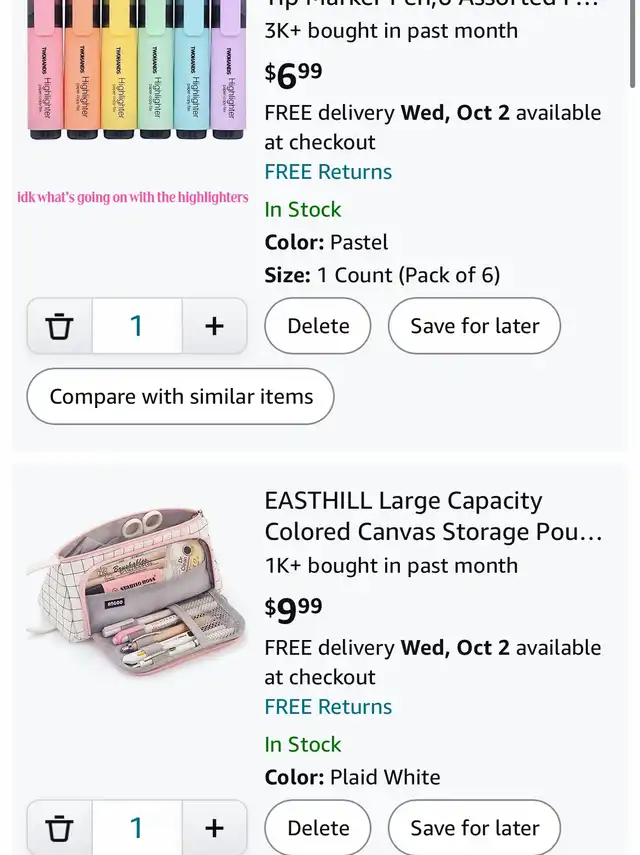Save the EASTHILL pouch for later

(x=474, y=828)
